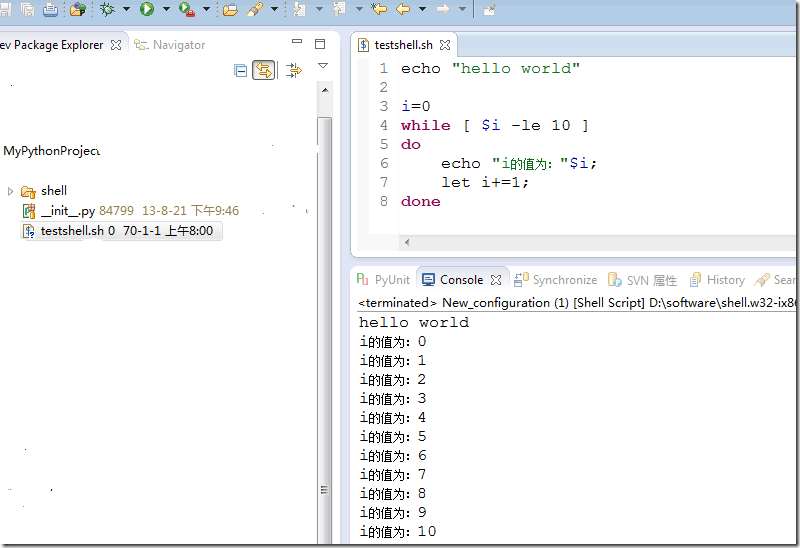Click the working set filter arrows icon
The width and height of the screenshot is (800, 548).
293,70
